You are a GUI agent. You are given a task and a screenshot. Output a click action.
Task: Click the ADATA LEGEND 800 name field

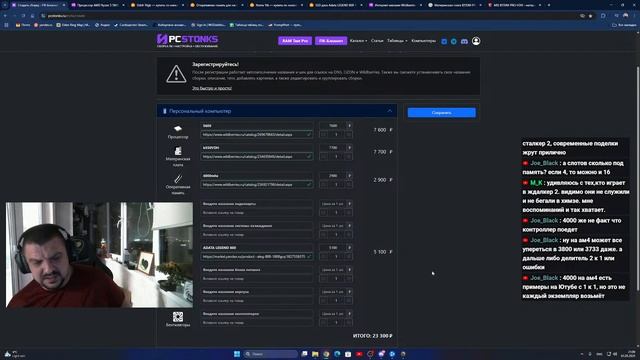pyautogui.click(x=257, y=248)
